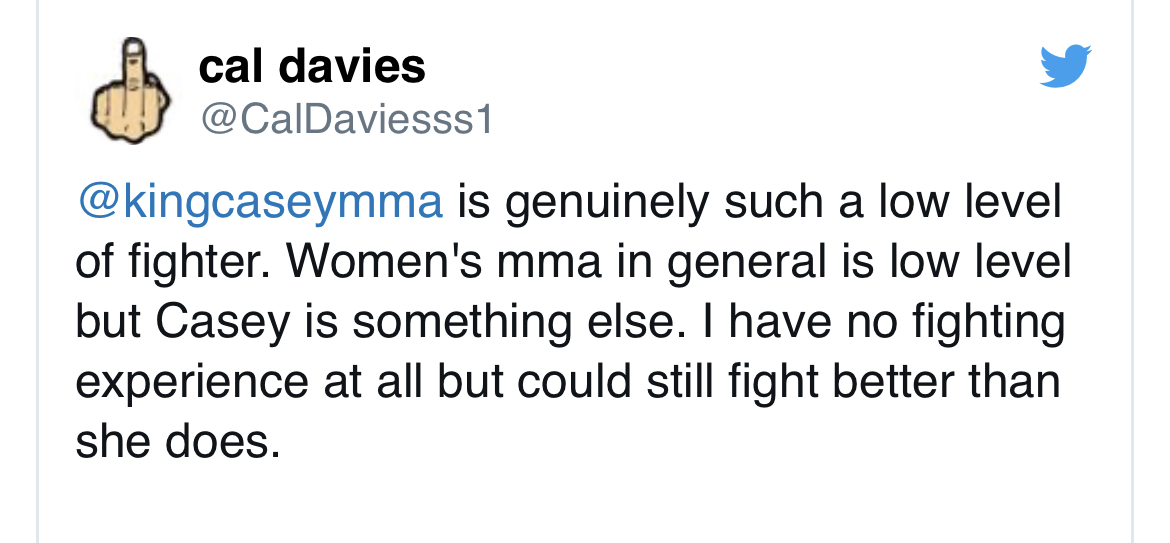This screenshot has height=543, width=1170.
Task: Open the @CalDaviesss1 handle link
Action: point(346,120)
